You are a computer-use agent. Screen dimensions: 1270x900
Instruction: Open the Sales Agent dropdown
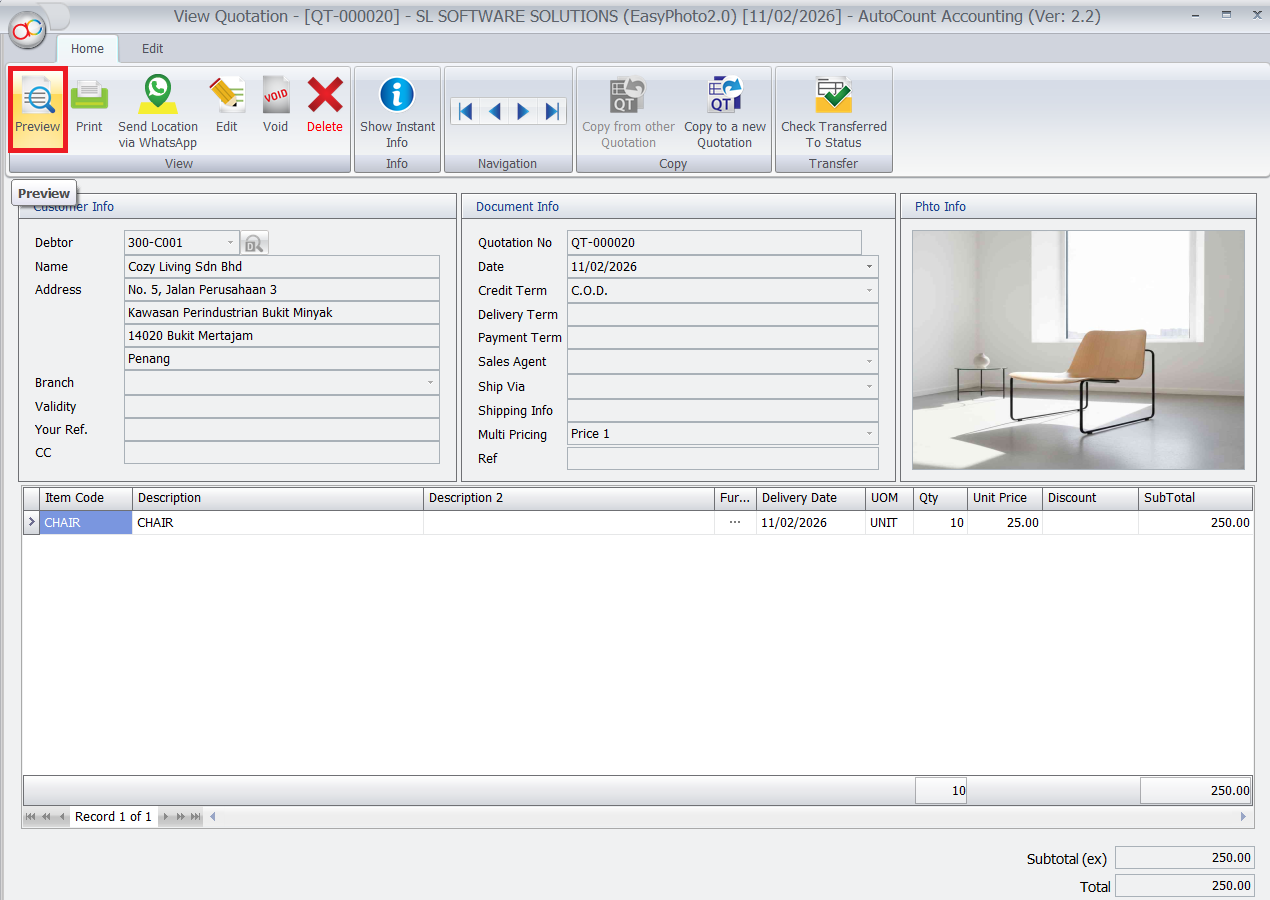coord(869,362)
